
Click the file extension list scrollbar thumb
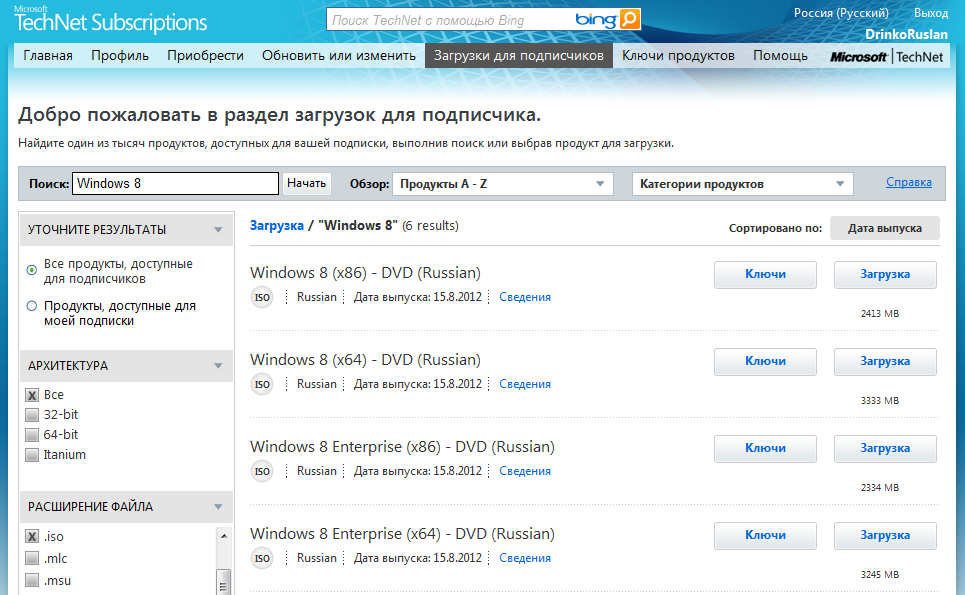click(x=224, y=582)
